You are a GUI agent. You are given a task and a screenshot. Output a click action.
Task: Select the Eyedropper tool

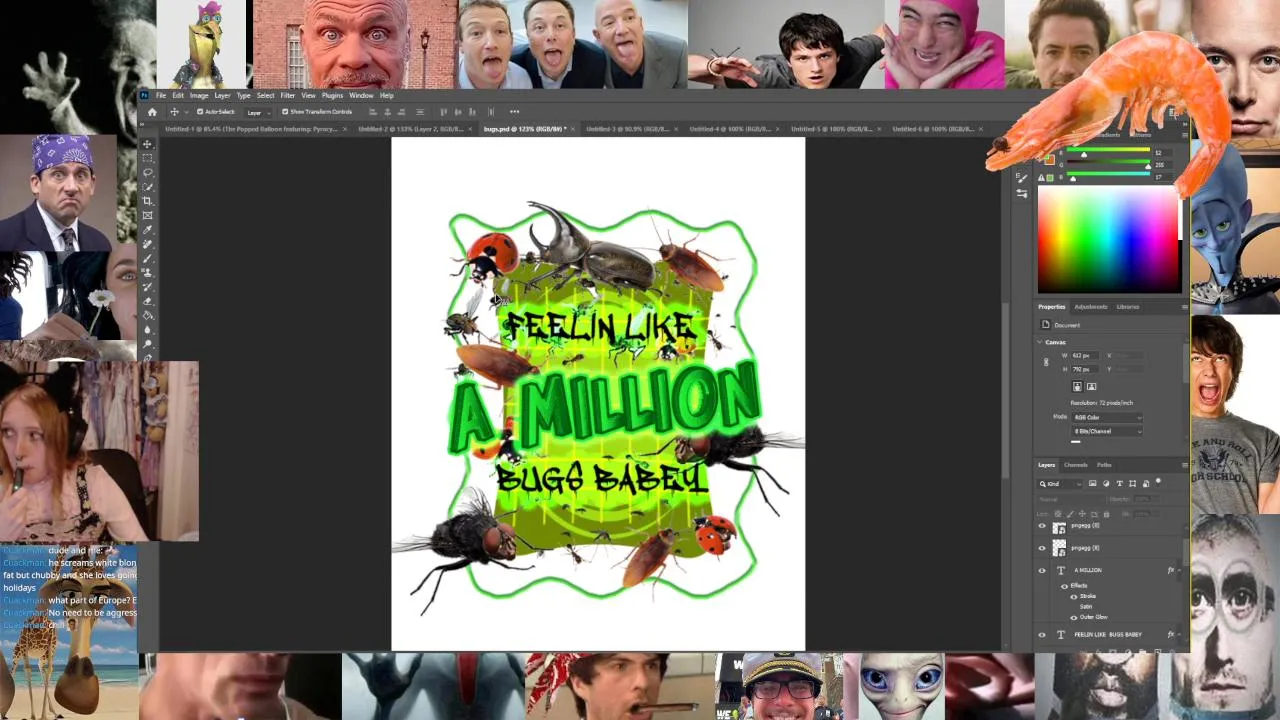(x=147, y=230)
